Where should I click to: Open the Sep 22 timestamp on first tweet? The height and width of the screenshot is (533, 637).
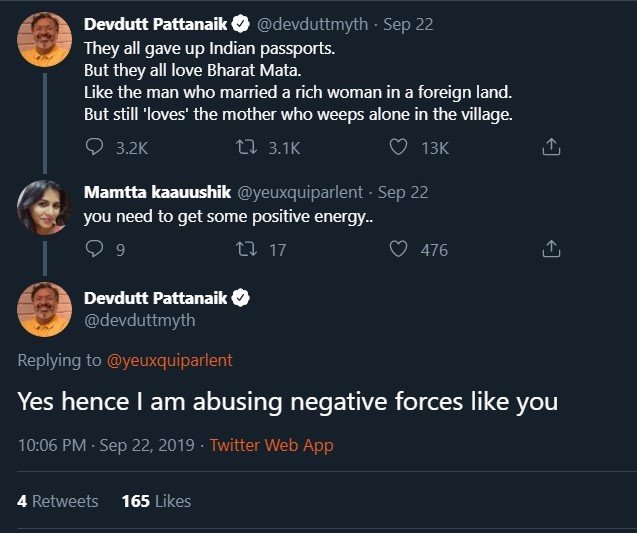[x=411, y=24]
